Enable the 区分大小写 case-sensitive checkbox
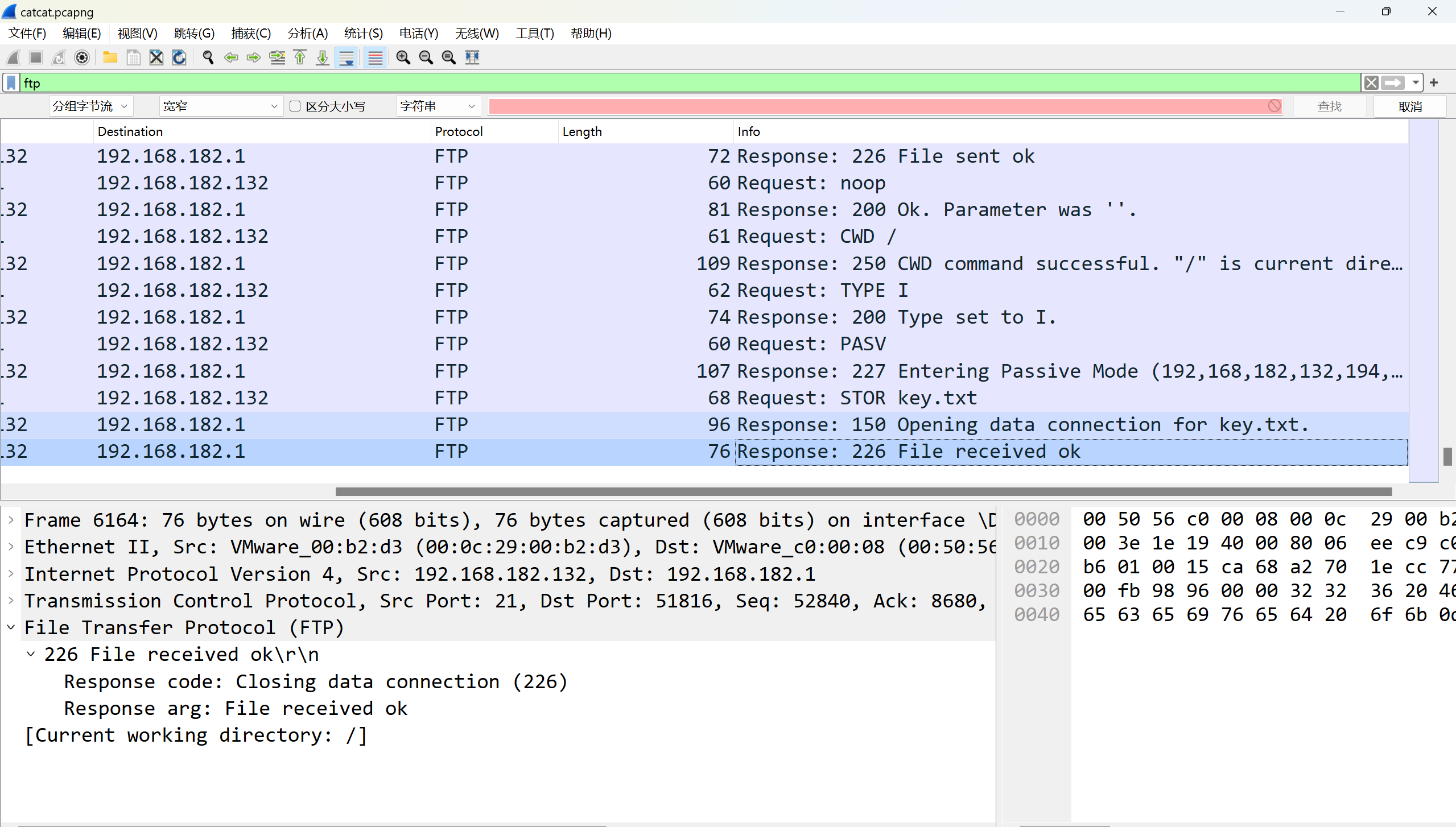Image resolution: width=1456 pixels, height=827 pixels. coord(295,106)
